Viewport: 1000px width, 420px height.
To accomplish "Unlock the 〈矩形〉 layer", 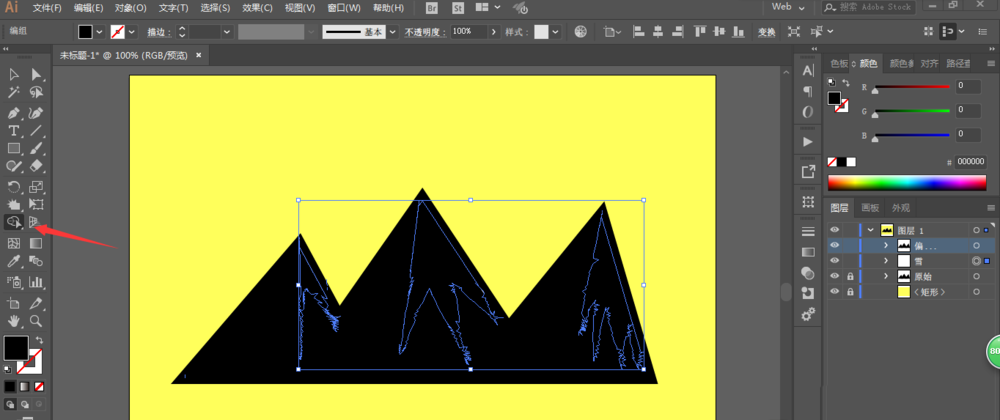I will point(850,292).
